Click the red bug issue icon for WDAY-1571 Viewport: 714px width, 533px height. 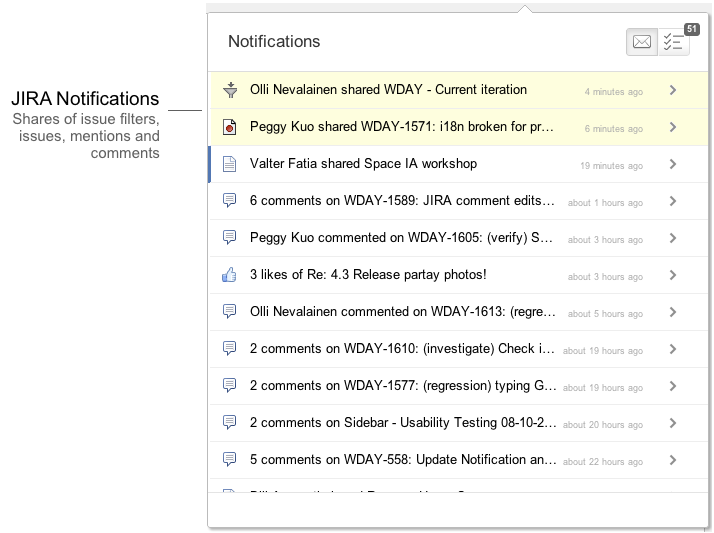click(230, 127)
